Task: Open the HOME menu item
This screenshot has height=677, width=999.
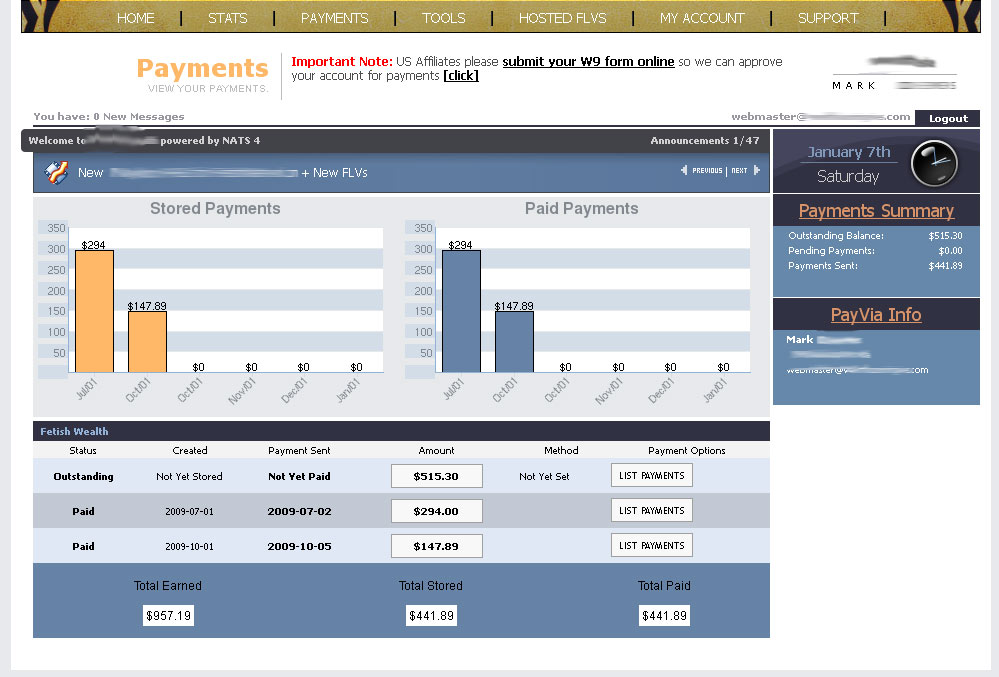Action: [x=135, y=18]
